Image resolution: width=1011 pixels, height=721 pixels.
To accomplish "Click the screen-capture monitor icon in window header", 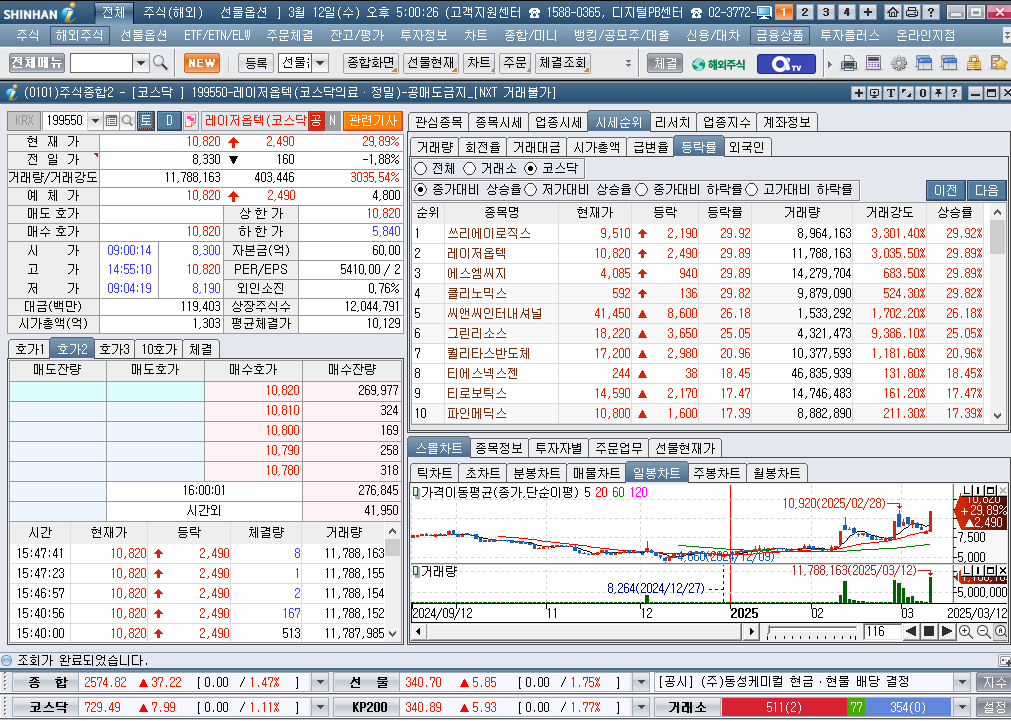I will tap(874, 93).
